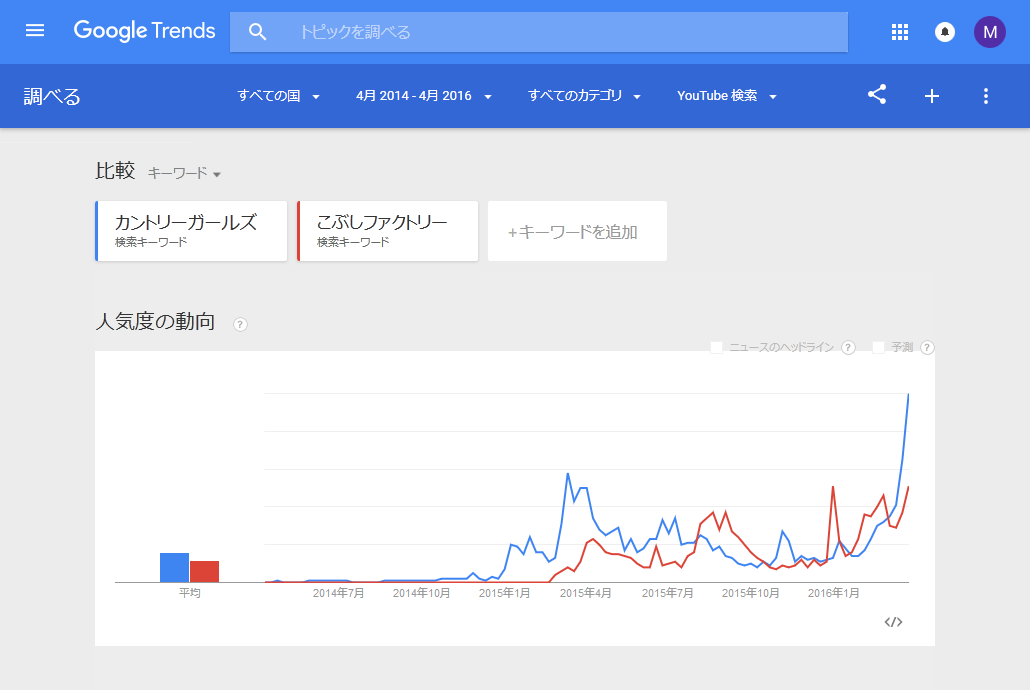Click the blue line's peak at chart end

(x=908, y=394)
